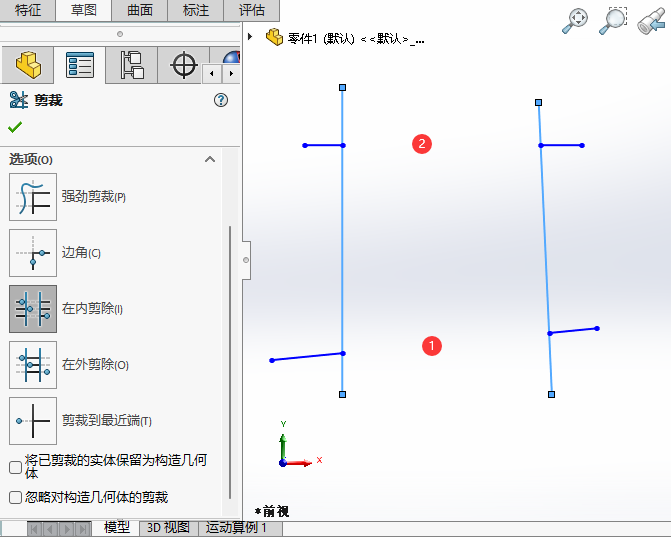671x537 pixels.
Task: Select the 剪裁到最近端(T) option
Action: pyautogui.click(x=33, y=421)
